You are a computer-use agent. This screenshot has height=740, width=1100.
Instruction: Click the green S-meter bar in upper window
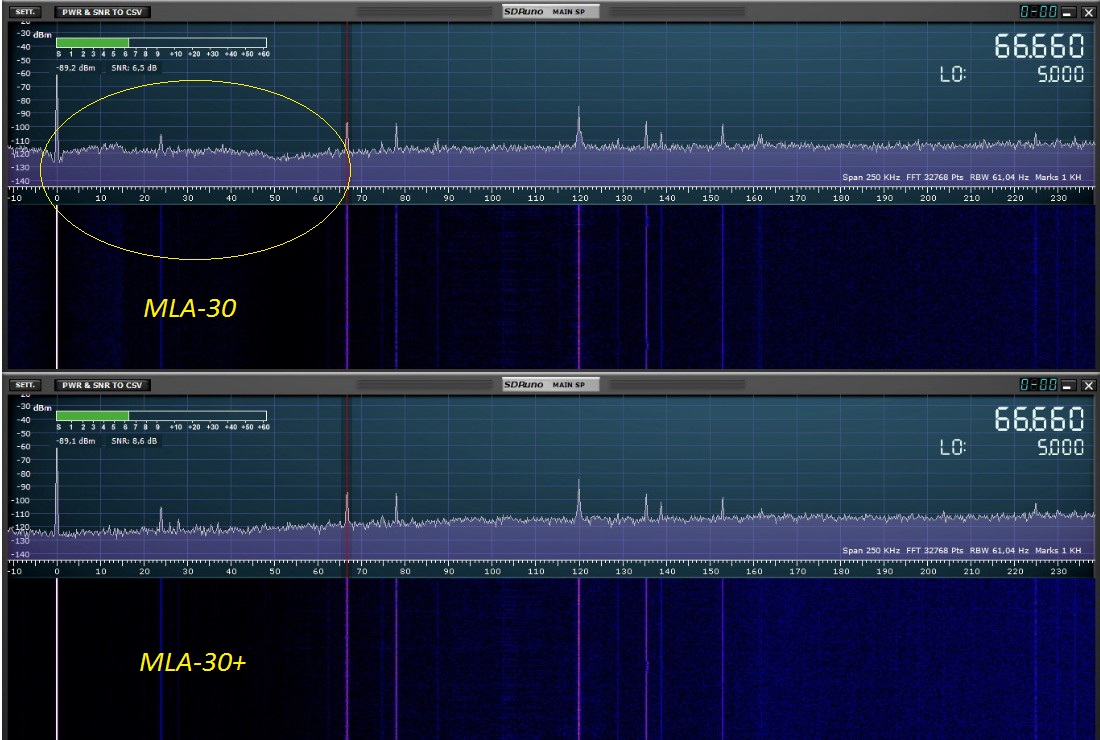[92, 43]
